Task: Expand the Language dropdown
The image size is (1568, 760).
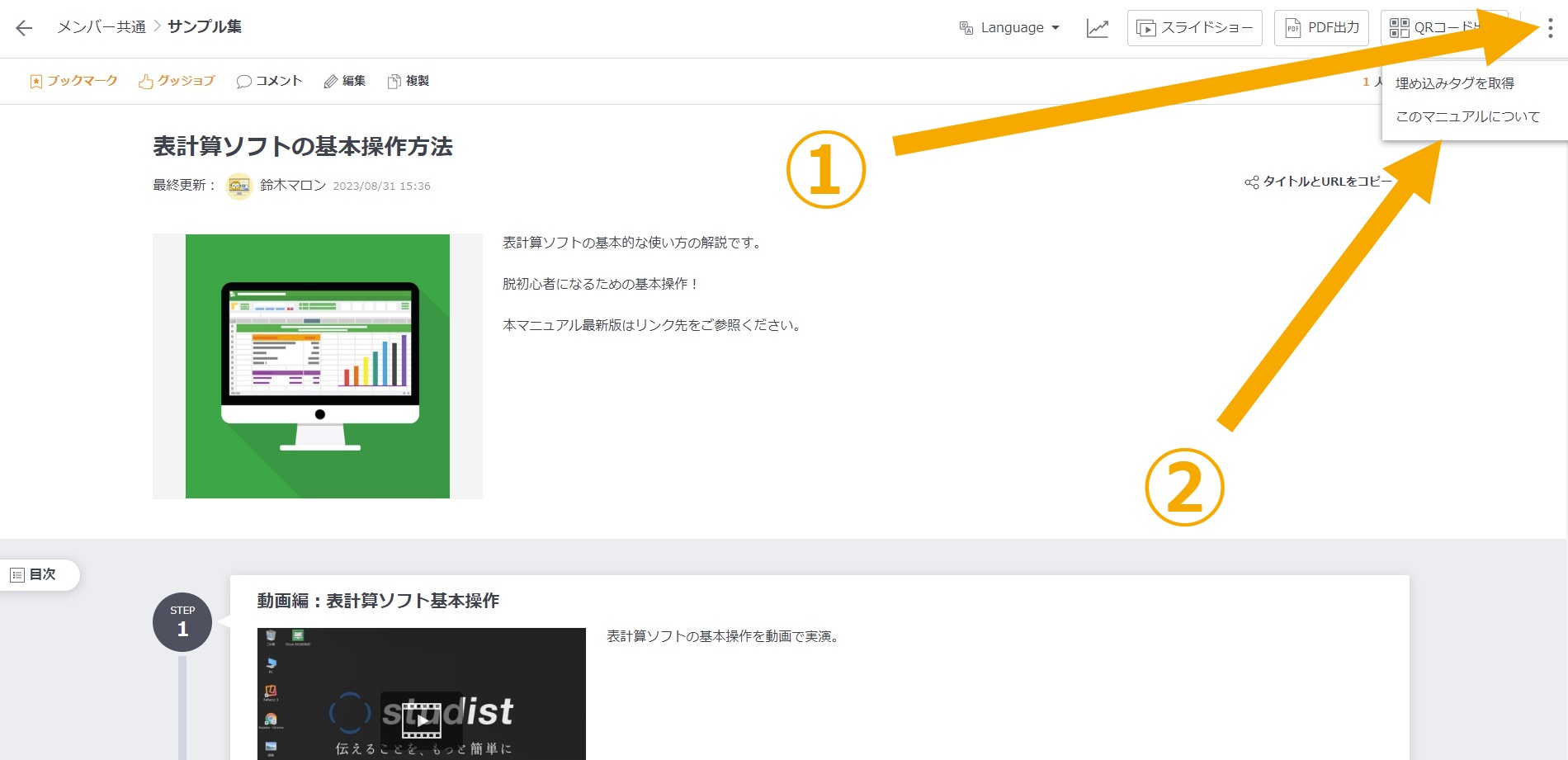Action: [1010, 28]
